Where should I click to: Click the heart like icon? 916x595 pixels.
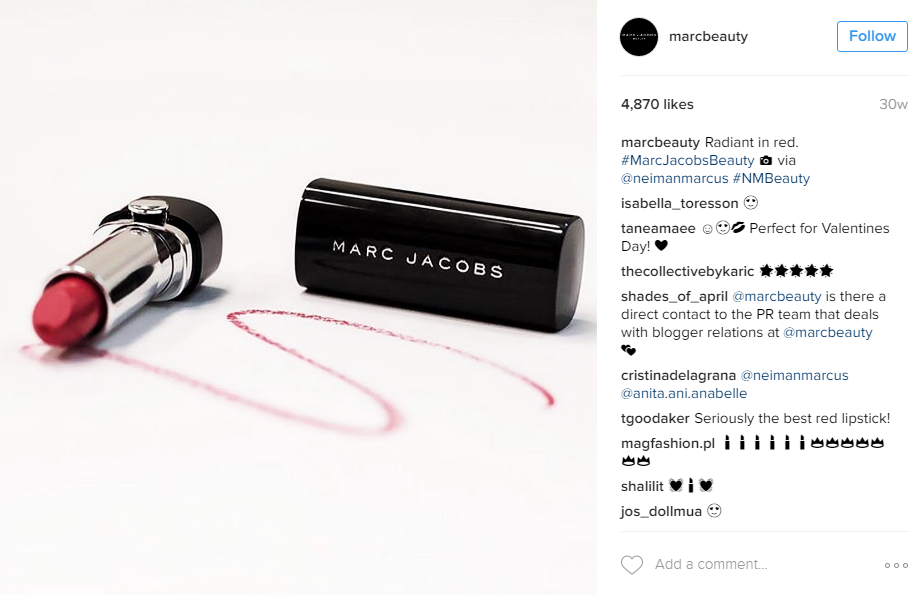click(632, 565)
